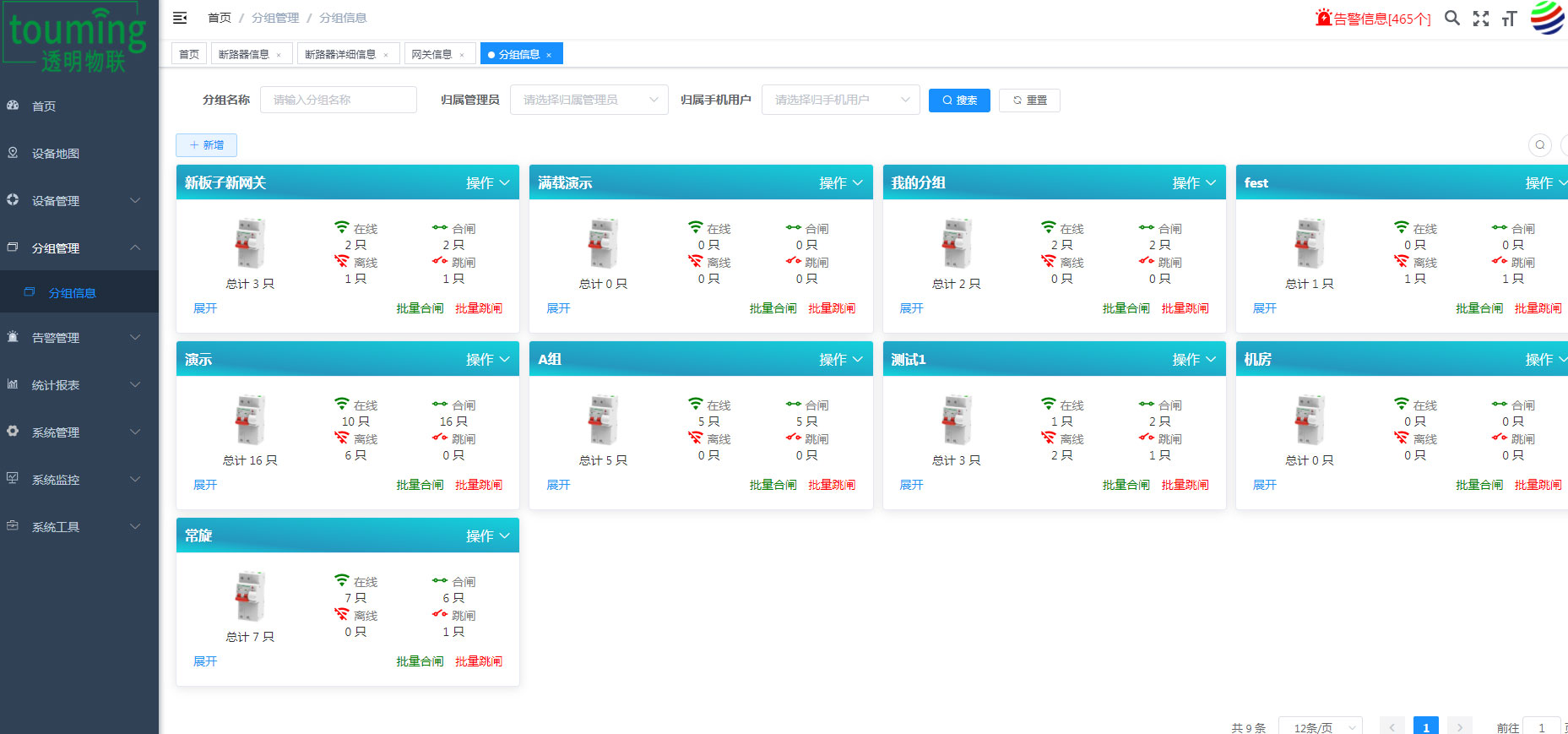
Task: Click the round search toggle icon
Action: (1540, 145)
